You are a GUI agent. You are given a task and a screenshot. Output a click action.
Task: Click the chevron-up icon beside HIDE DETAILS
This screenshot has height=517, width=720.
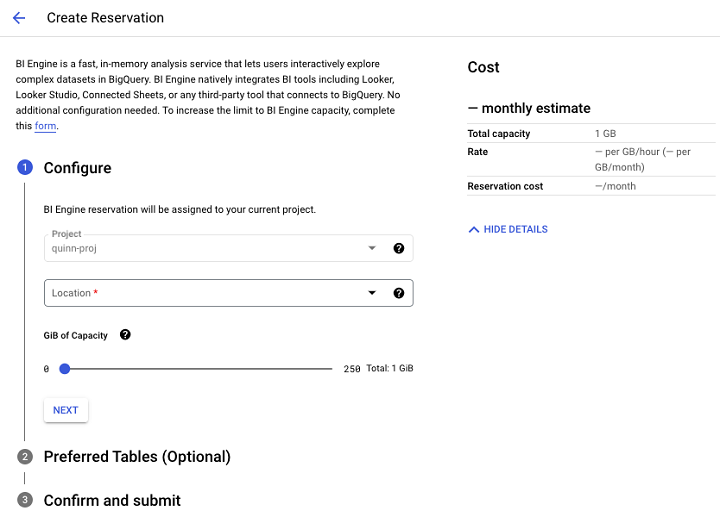(x=474, y=230)
